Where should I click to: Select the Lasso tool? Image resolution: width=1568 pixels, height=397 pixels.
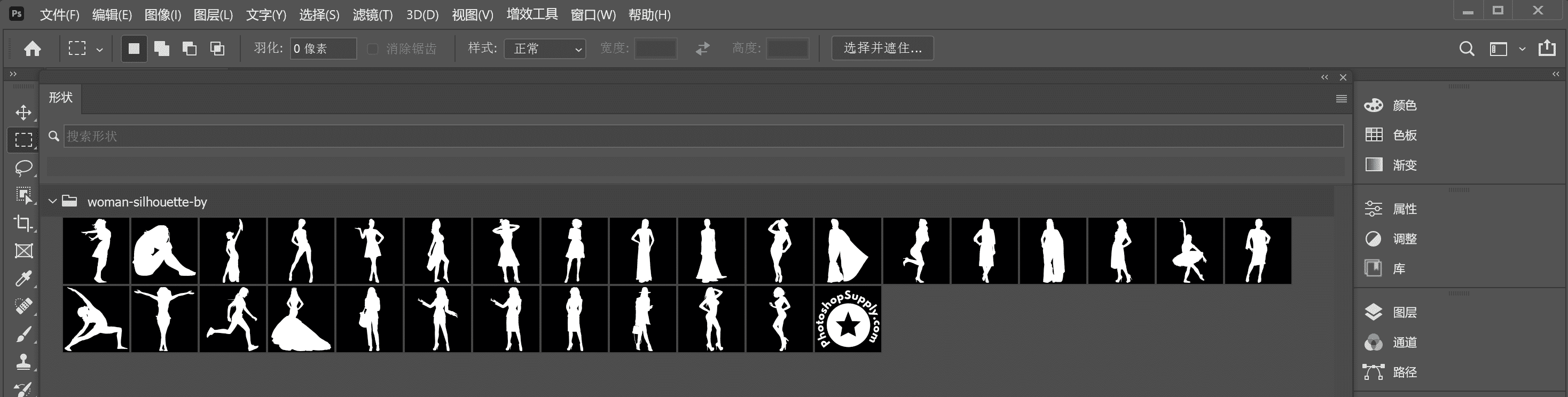(23, 168)
